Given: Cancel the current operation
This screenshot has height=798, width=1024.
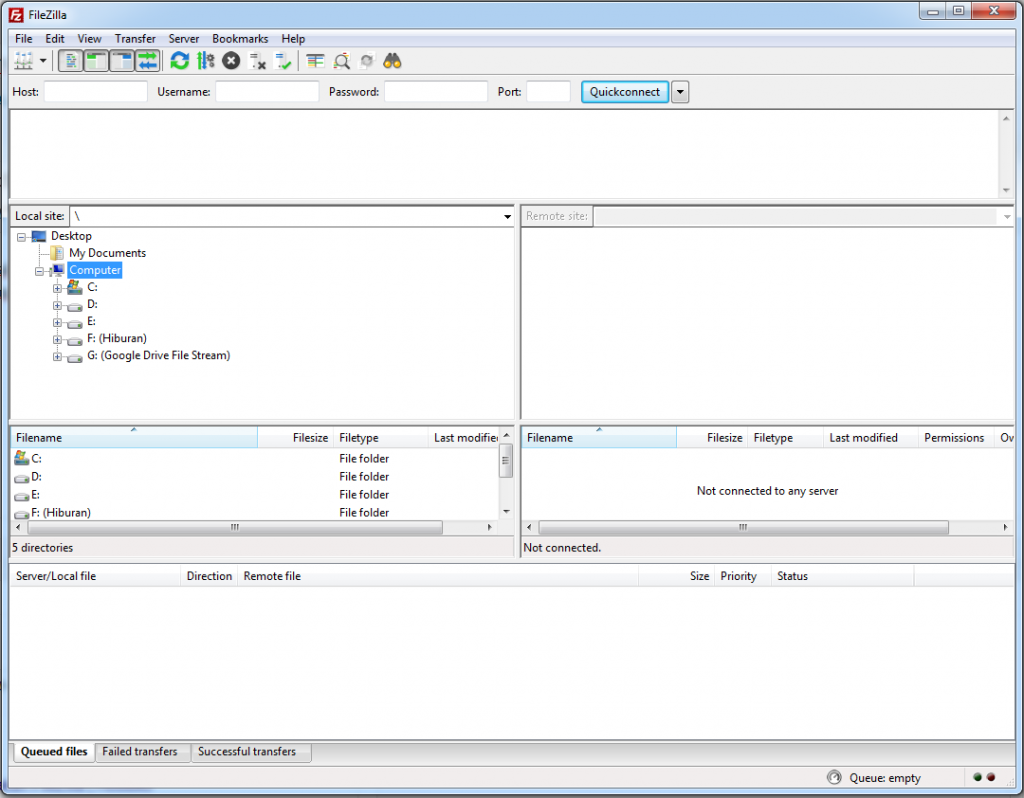Looking at the screenshot, I should (231, 61).
